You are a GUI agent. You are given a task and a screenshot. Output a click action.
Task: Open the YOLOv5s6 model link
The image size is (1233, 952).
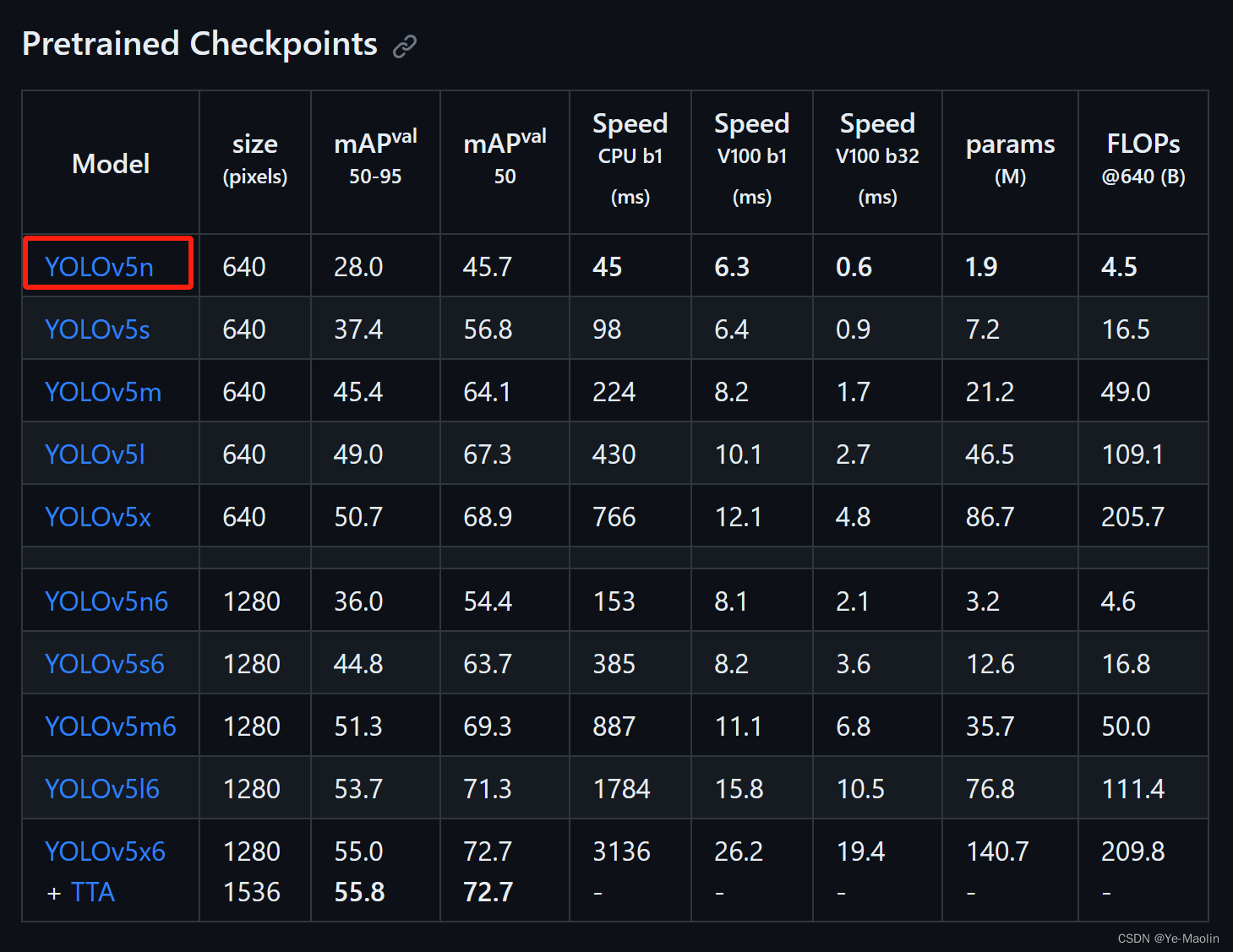(x=105, y=664)
